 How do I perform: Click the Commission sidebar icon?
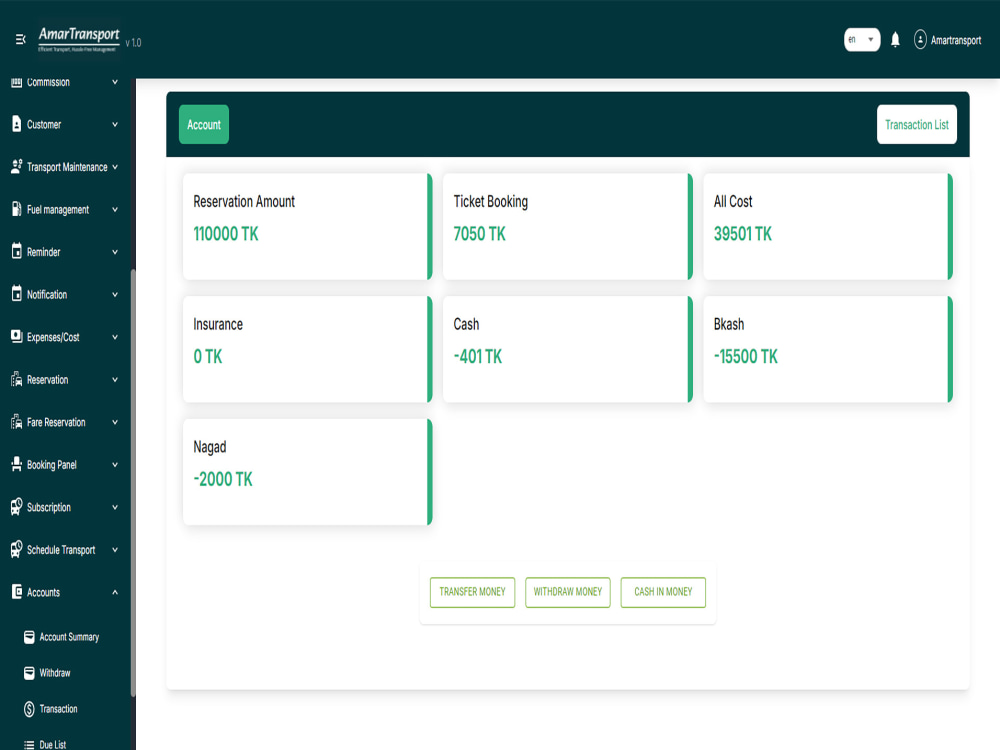tap(17, 82)
